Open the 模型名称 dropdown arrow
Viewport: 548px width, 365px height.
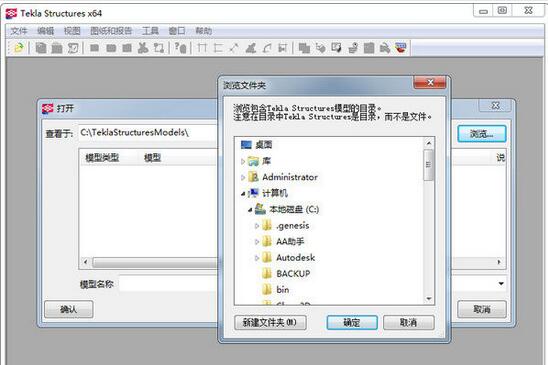[501, 284]
